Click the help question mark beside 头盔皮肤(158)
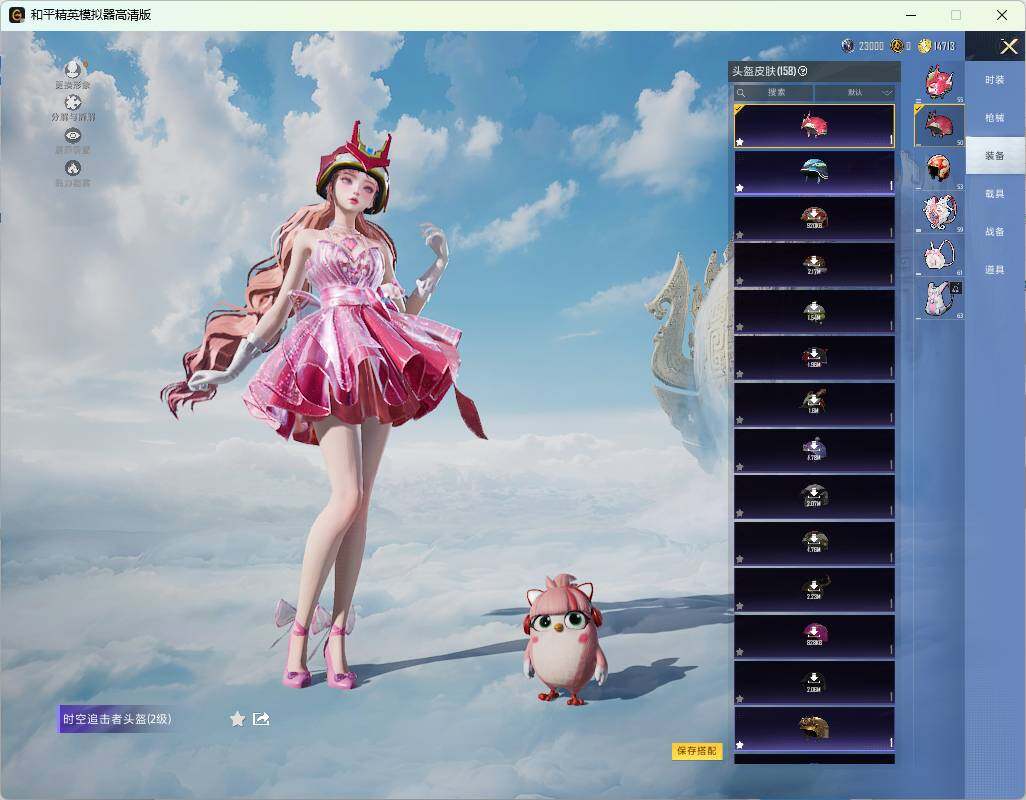Screen dimensions: 1026x800 pyautogui.click(x=803, y=71)
